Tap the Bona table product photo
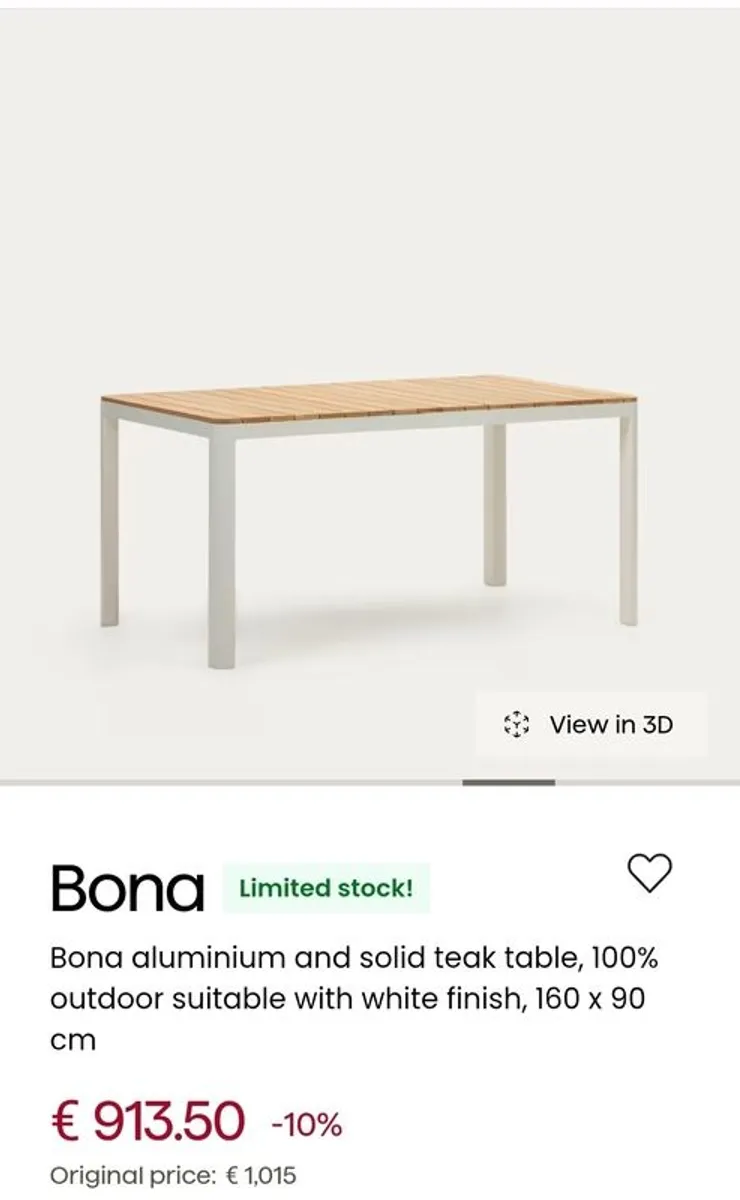This screenshot has height=1200, width=740. [x=369, y=500]
